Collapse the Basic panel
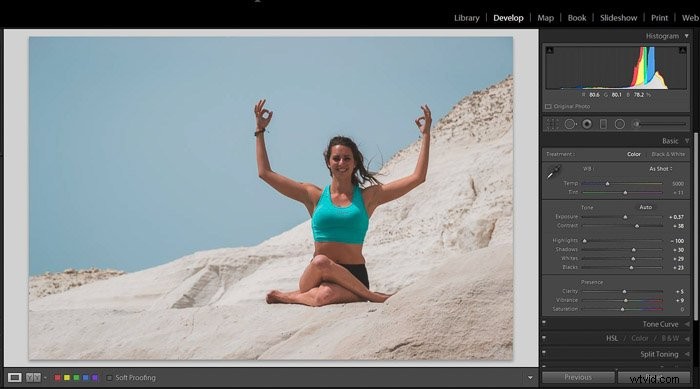 [x=687, y=141]
